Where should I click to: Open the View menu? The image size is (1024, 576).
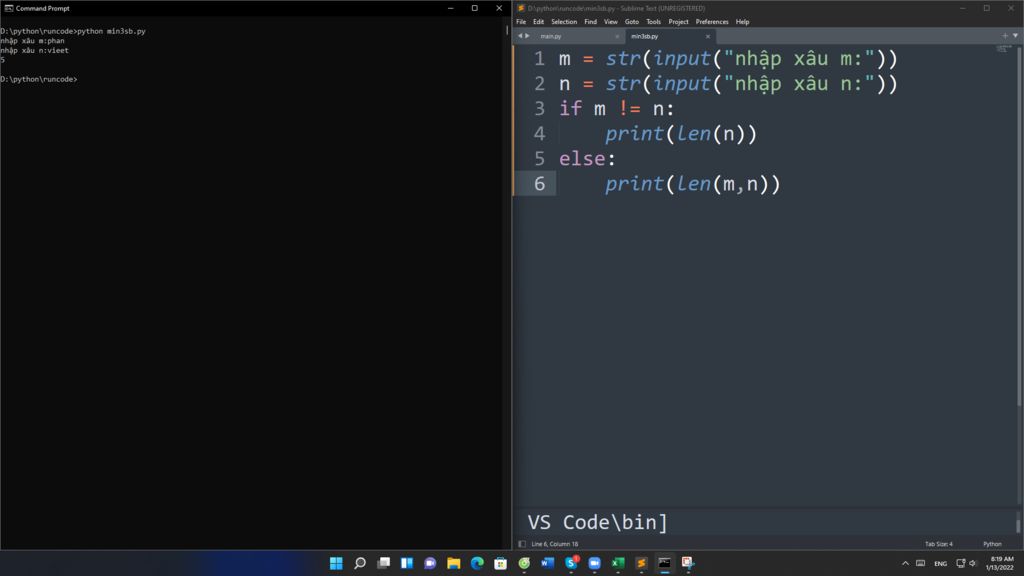[611, 22]
